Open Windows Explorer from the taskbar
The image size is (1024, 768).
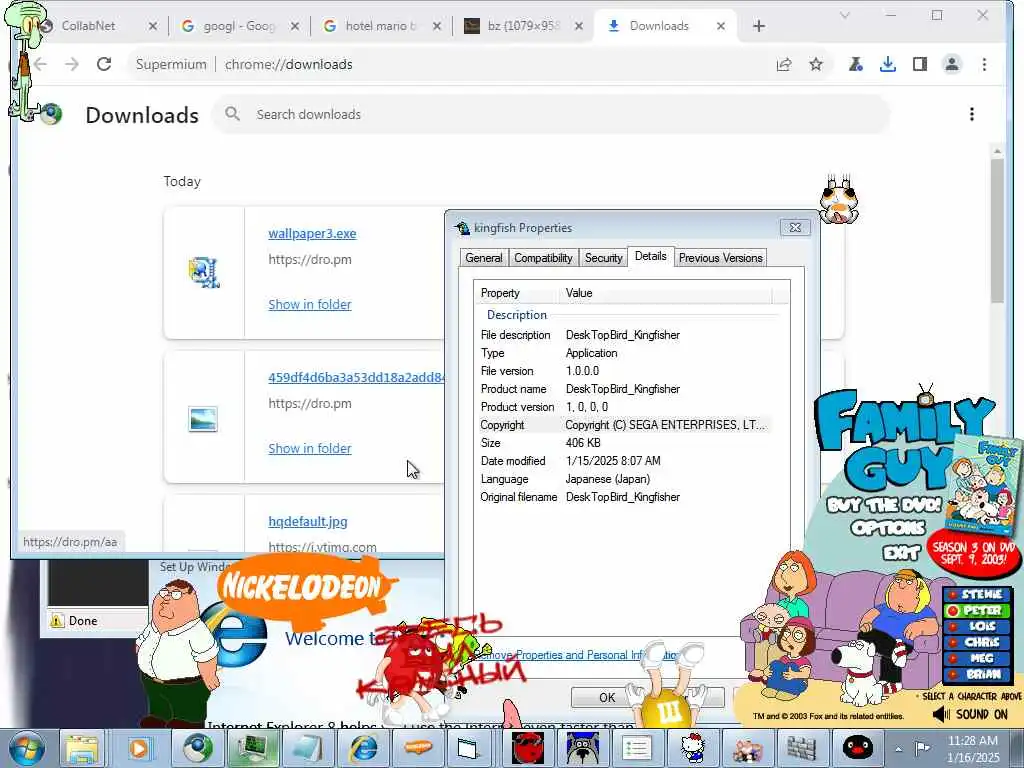tap(82, 748)
